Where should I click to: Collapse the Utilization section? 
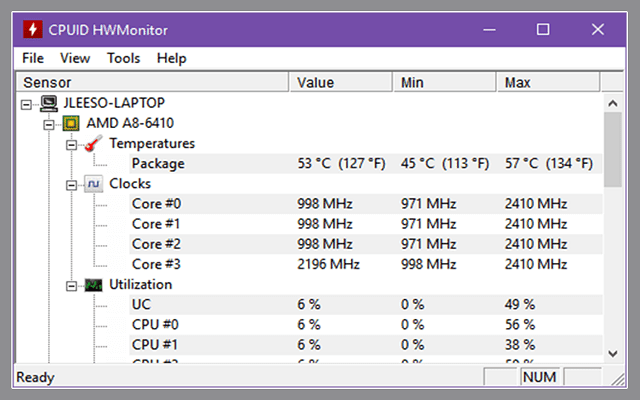point(71,286)
